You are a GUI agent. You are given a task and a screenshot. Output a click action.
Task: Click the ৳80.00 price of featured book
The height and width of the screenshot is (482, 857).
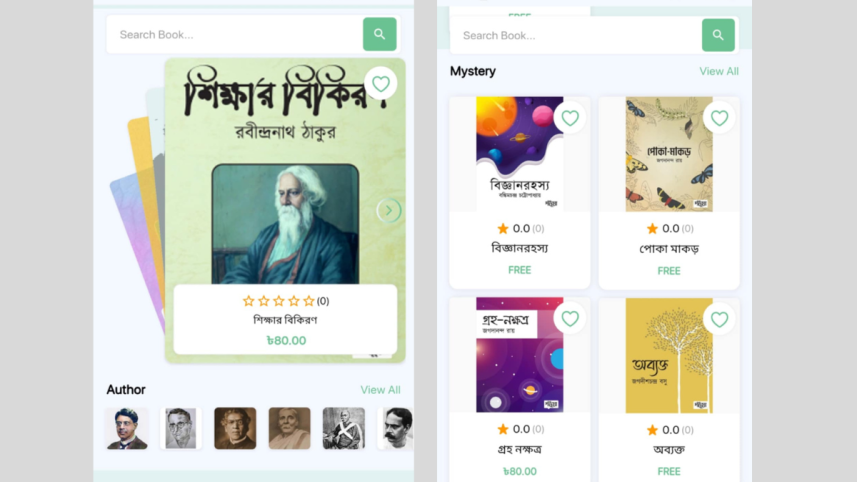click(286, 340)
